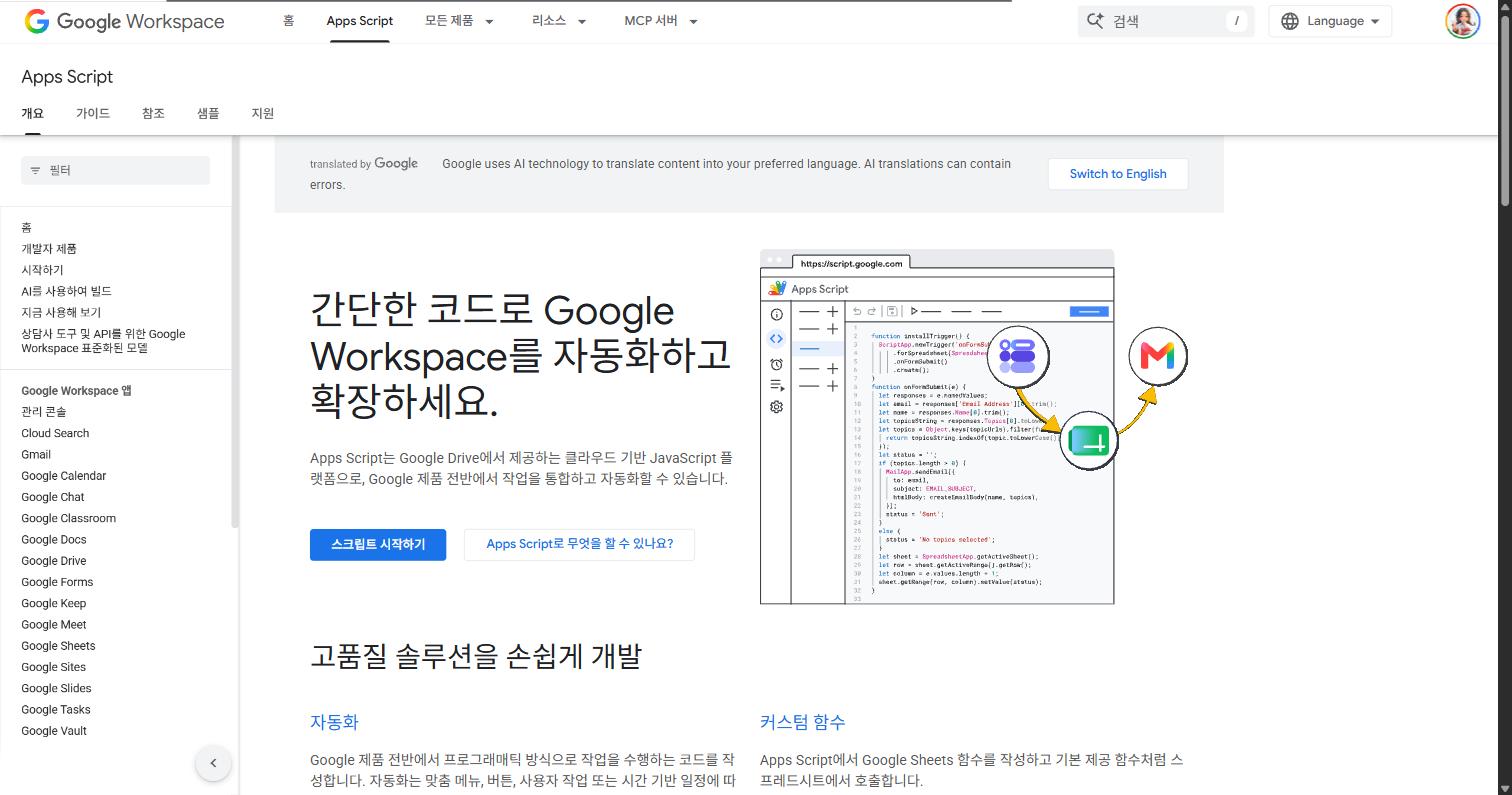The width and height of the screenshot is (1512, 795).
Task: Click the Apps Script logo in illustration
Action: [778, 288]
